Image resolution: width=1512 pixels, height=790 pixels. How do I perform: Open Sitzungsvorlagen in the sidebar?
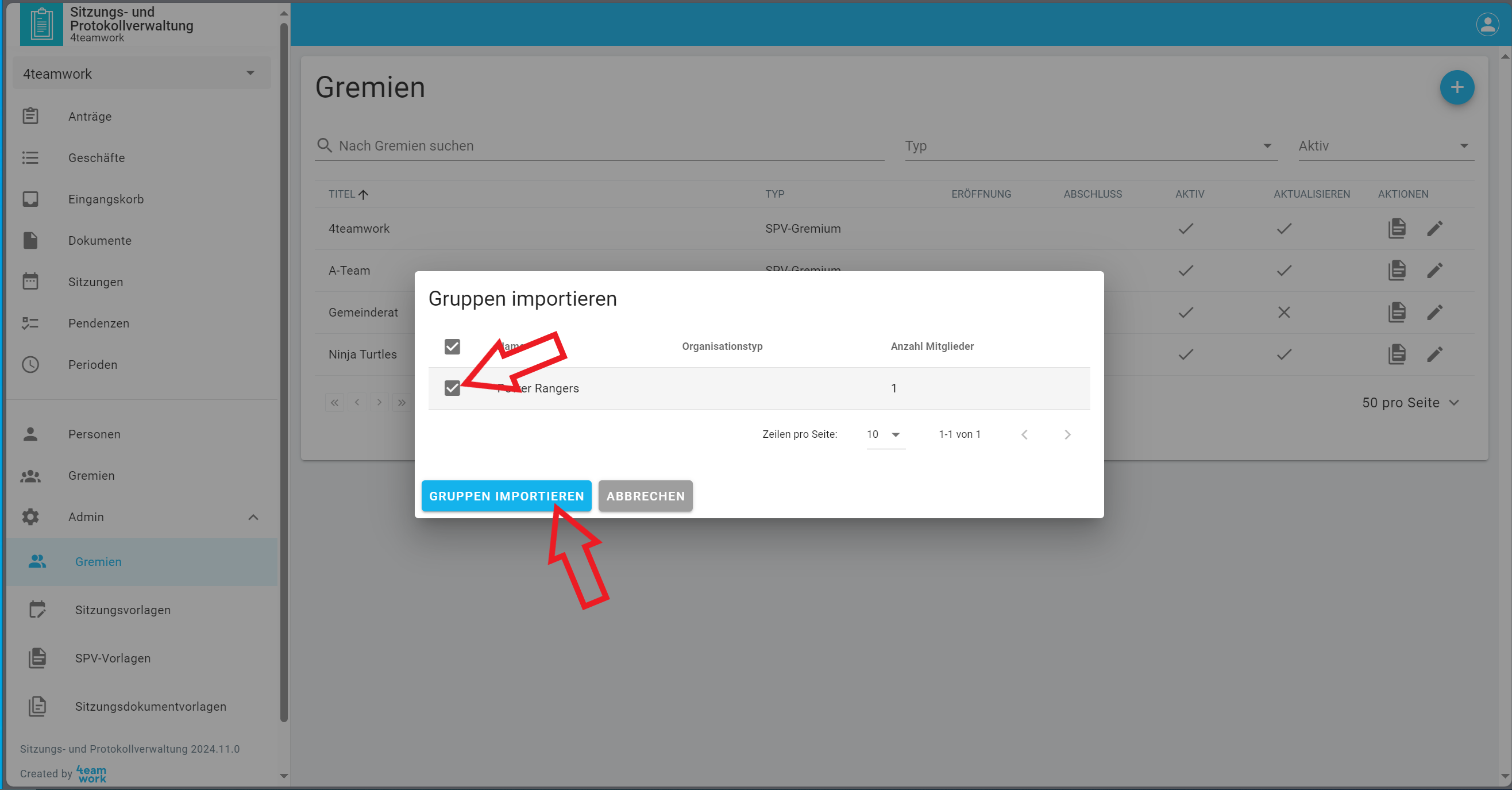tap(123, 610)
